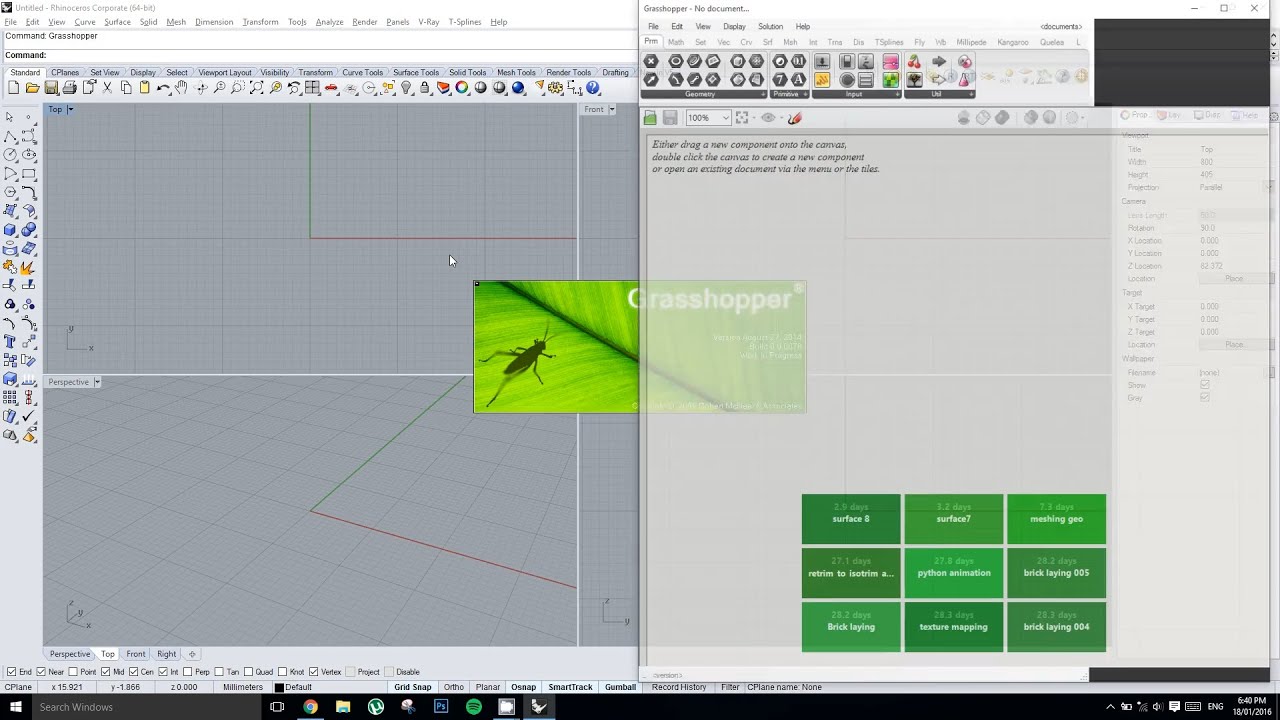Expand the Util group plus button

971,94
